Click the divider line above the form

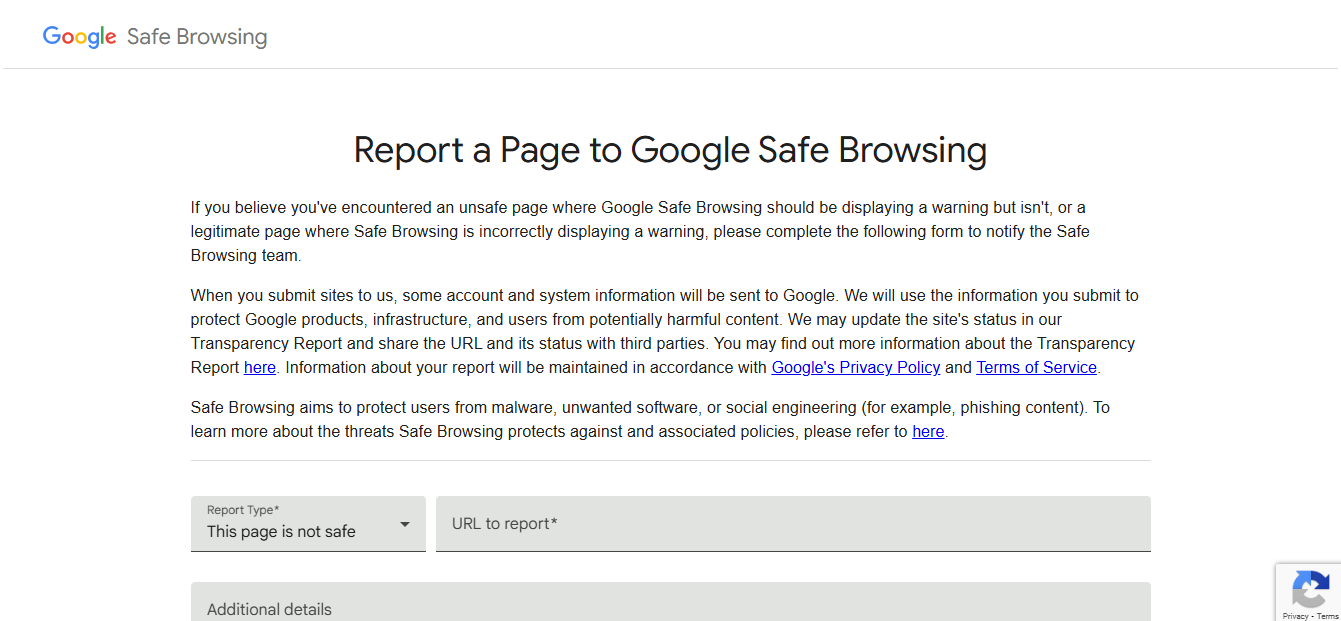click(x=670, y=460)
